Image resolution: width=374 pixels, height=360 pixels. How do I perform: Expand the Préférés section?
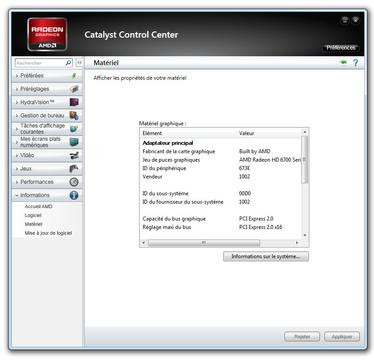47,76
